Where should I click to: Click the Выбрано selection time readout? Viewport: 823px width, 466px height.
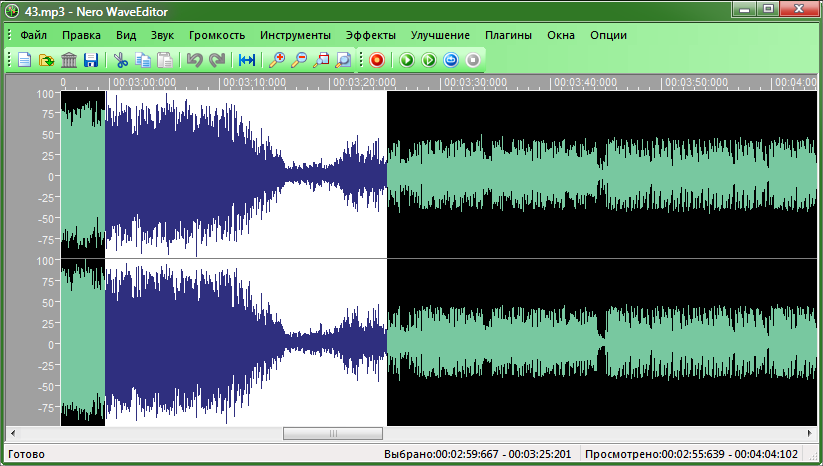tap(477, 454)
